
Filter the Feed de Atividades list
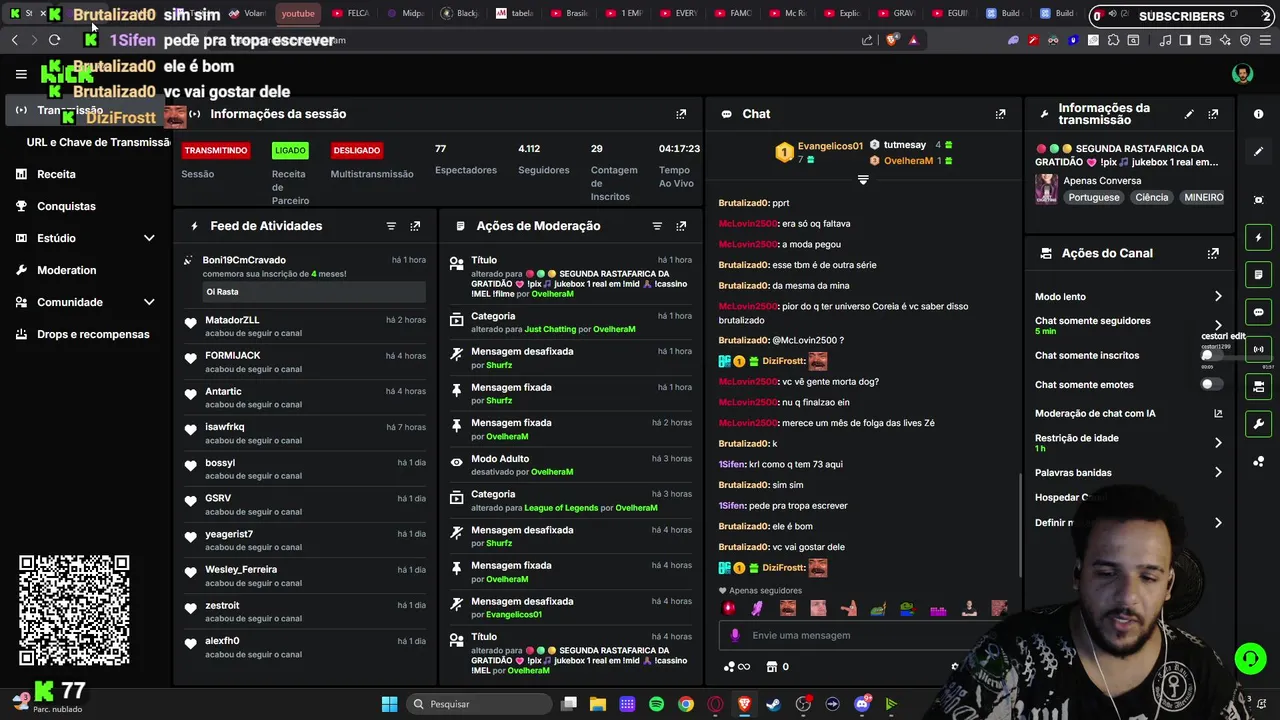click(391, 226)
